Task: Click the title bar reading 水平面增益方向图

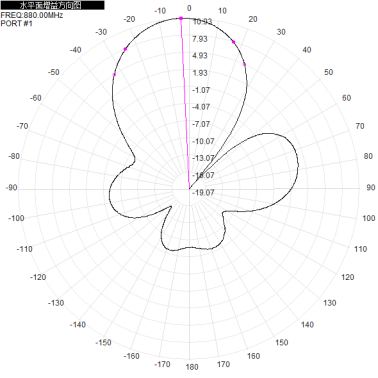Action: (52, 5)
